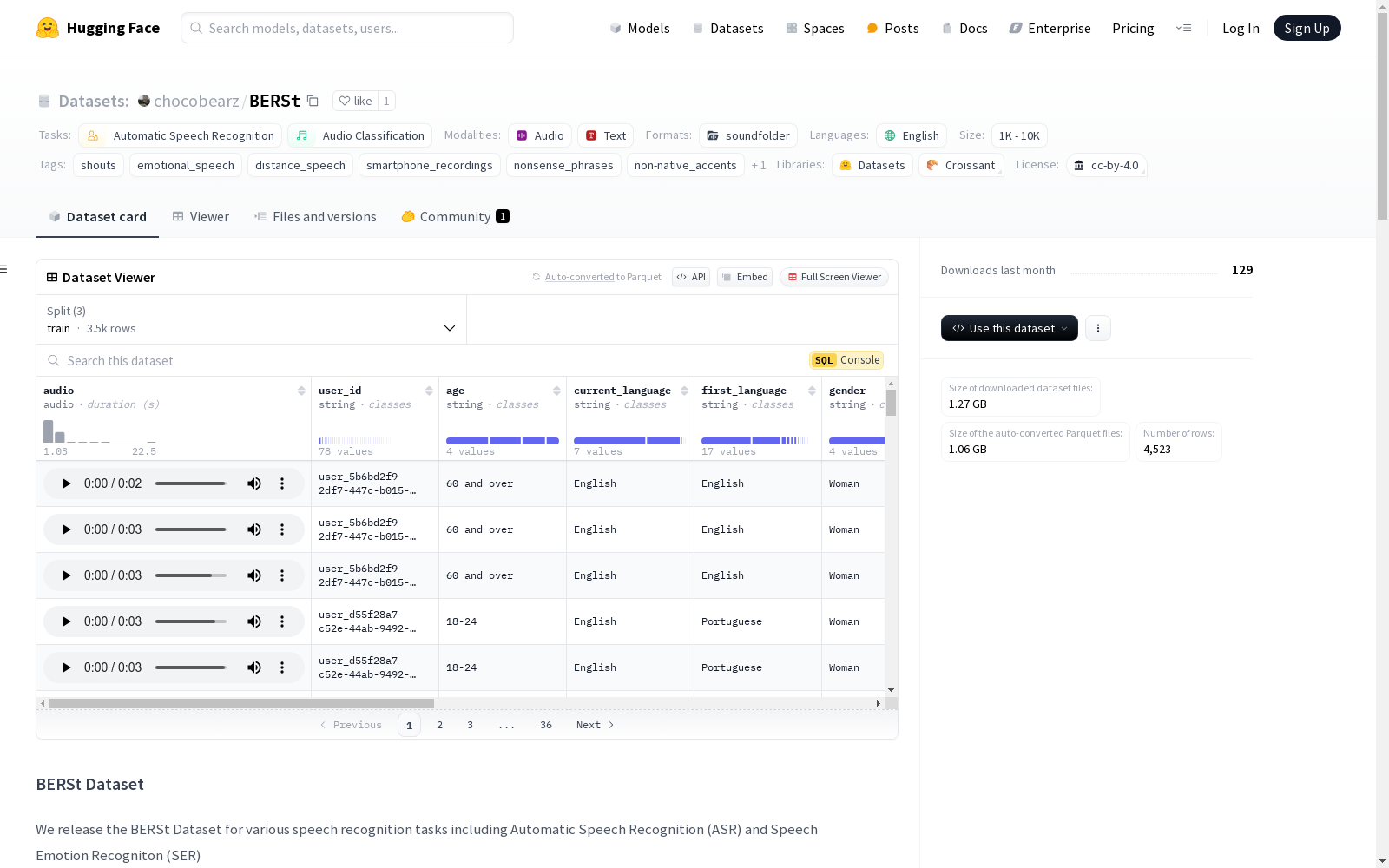Toggle sort on the user_id column
1389x868 pixels.
pyautogui.click(x=429, y=391)
